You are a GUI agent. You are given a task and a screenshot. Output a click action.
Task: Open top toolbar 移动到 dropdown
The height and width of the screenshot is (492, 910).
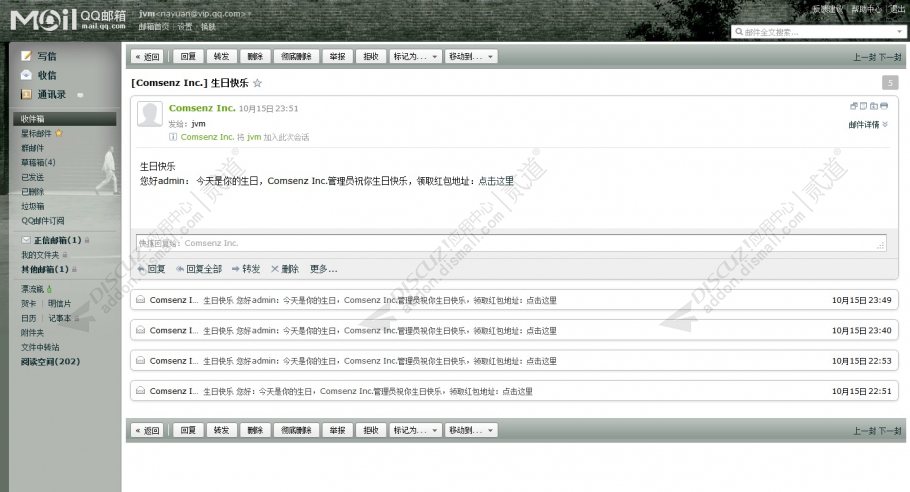click(x=471, y=56)
